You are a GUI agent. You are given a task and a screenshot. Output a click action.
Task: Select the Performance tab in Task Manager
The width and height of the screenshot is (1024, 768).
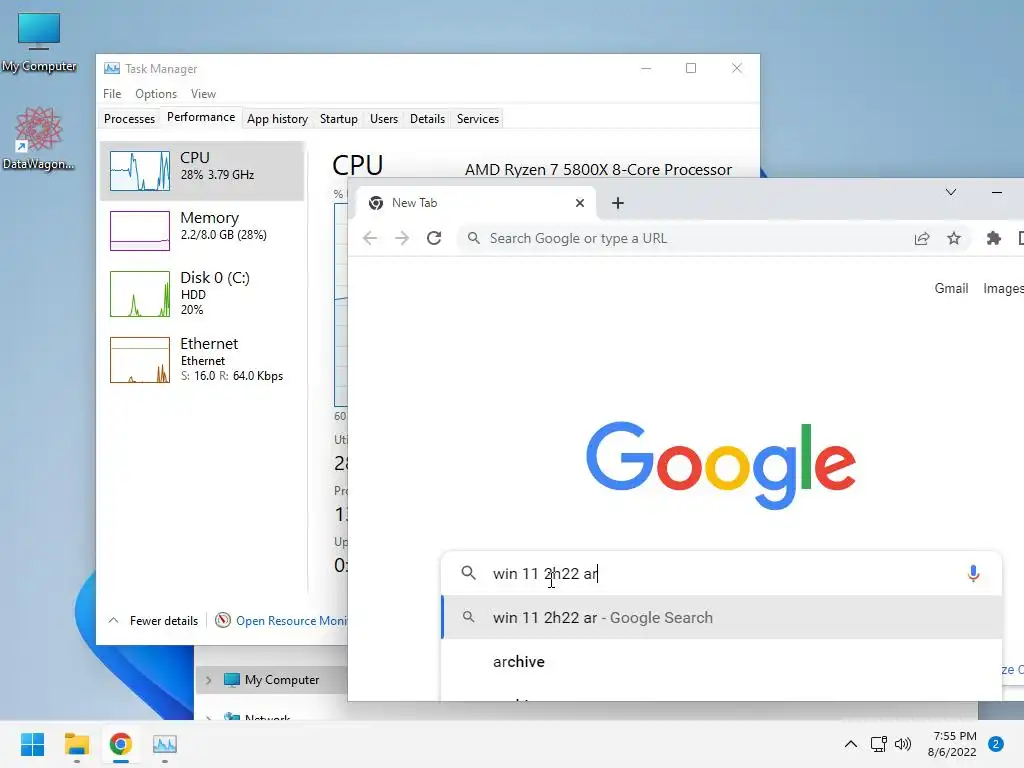[201, 117]
